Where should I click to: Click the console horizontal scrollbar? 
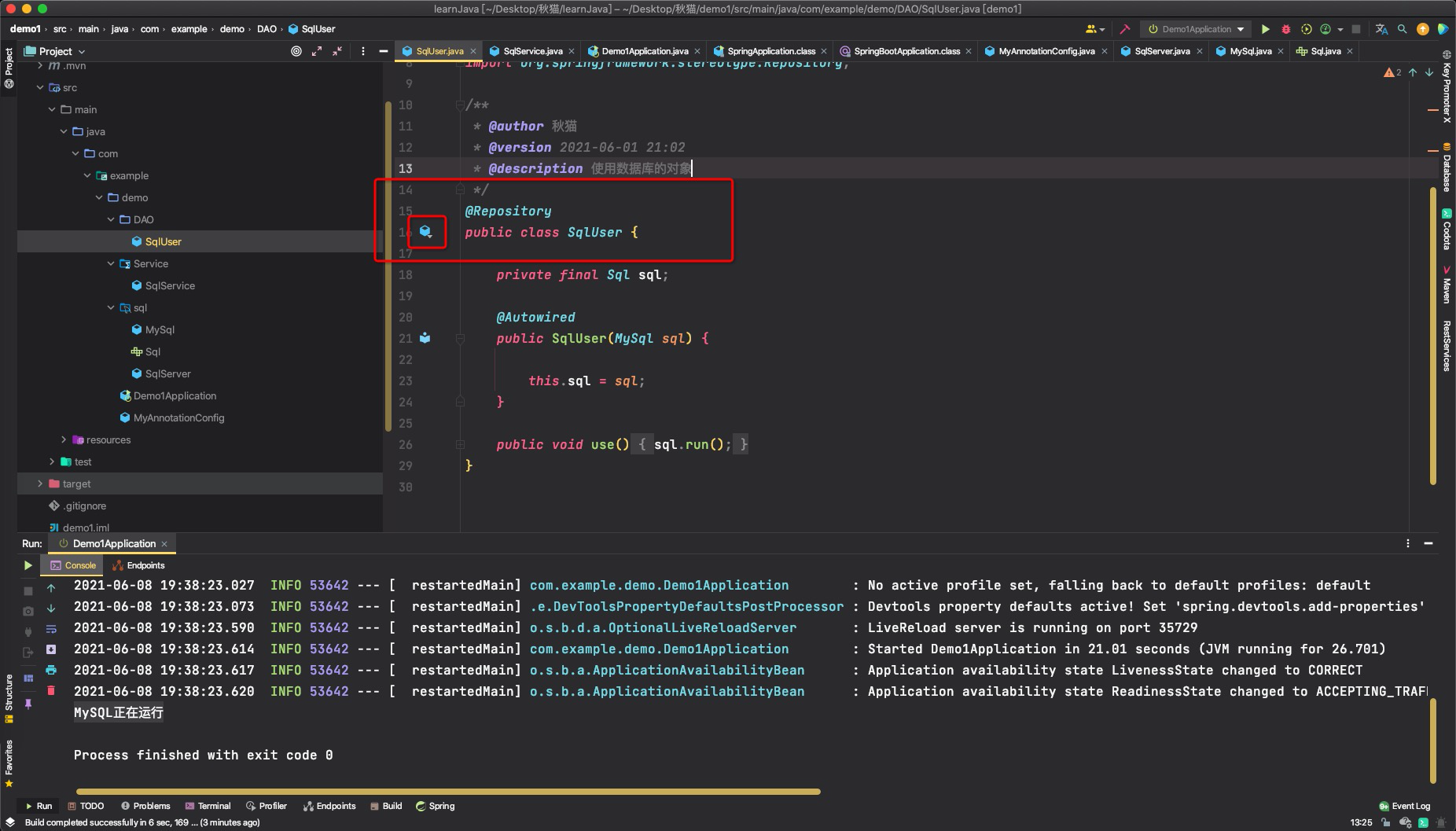coord(448,792)
